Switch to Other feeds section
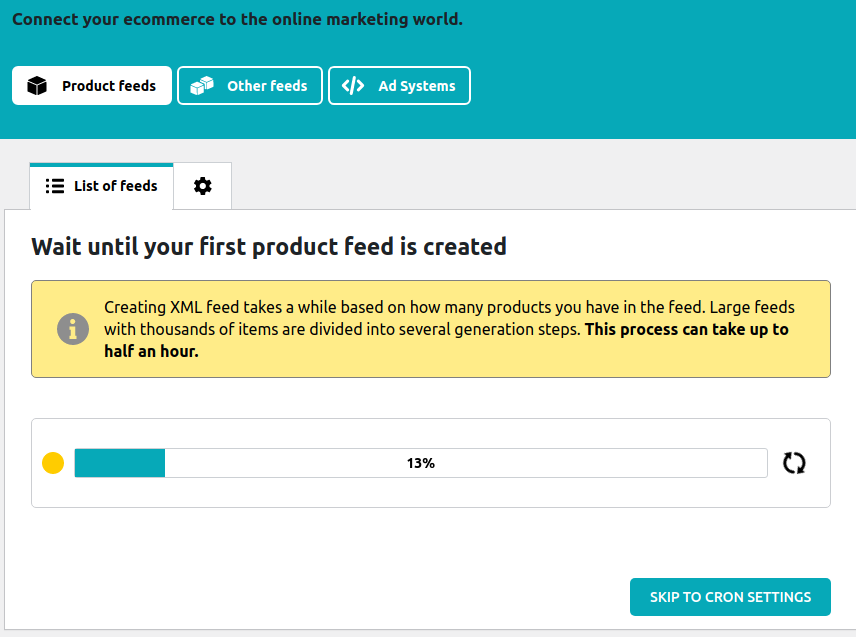856x637 pixels. [250, 86]
